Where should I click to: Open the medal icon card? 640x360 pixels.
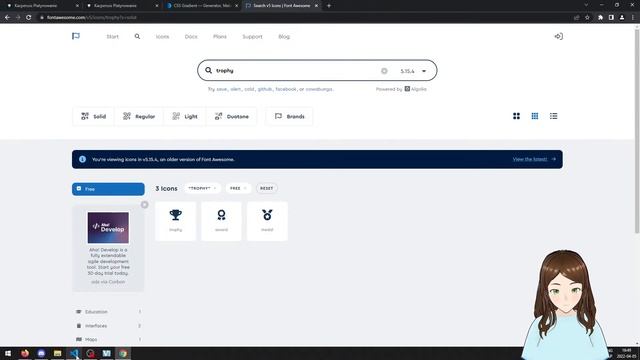[x=267, y=221]
